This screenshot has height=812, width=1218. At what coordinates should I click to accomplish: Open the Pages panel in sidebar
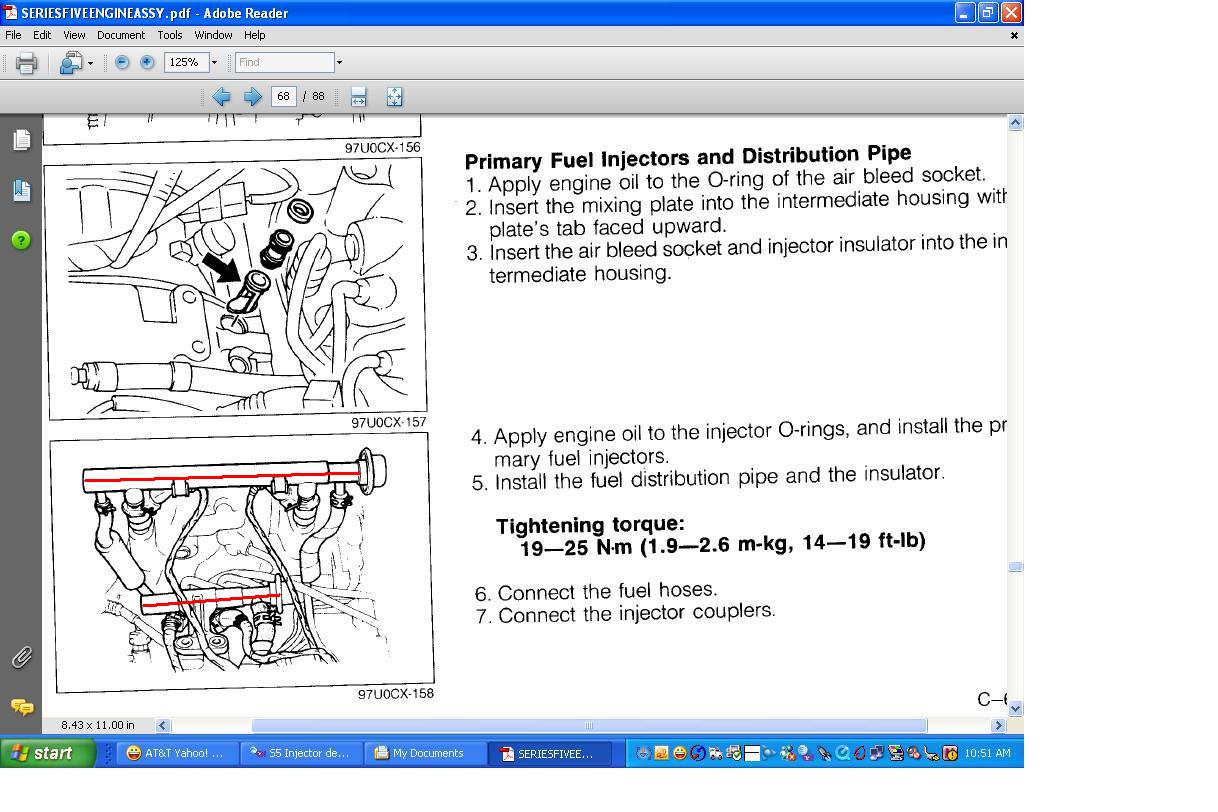[x=21, y=140]
